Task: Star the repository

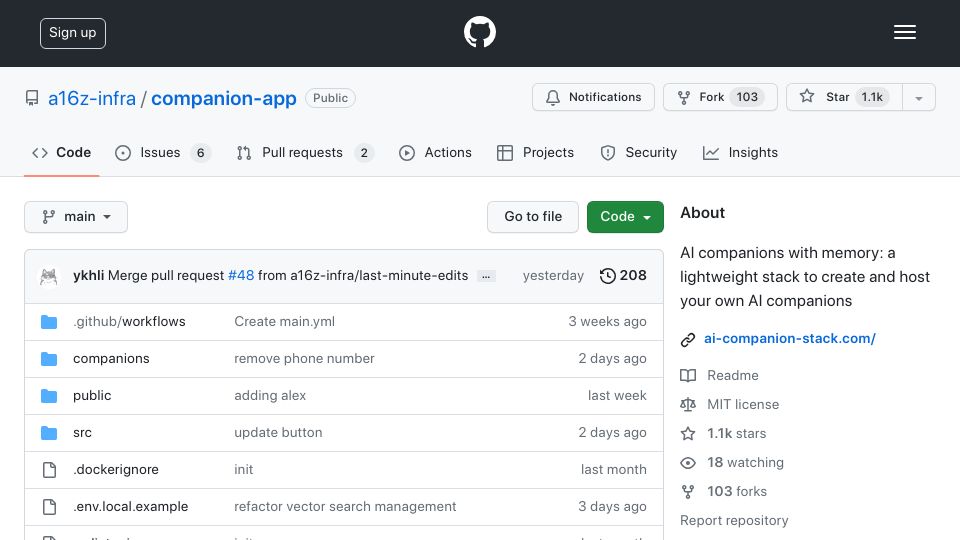Action: point(844,97)
